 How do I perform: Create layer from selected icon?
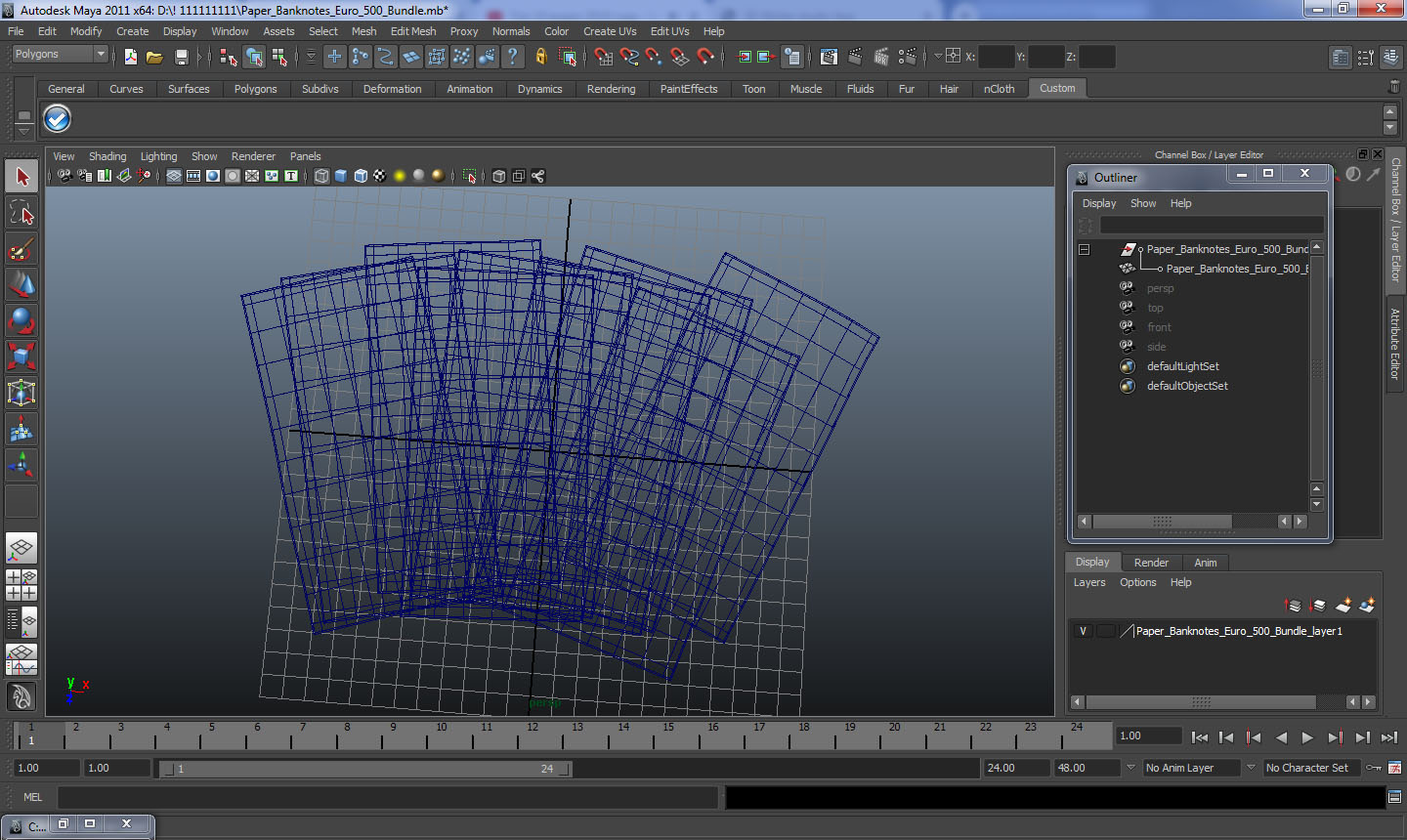tap(1367, 606)
